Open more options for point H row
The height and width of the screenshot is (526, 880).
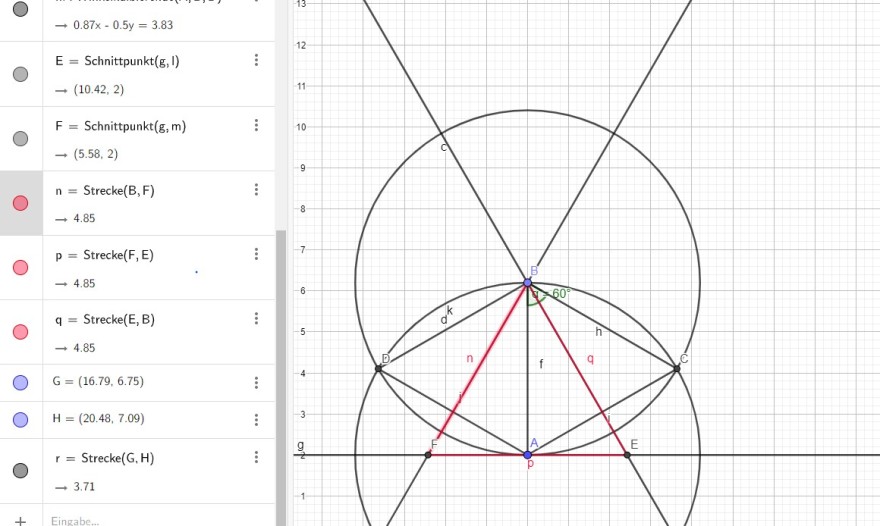(256, 420)
